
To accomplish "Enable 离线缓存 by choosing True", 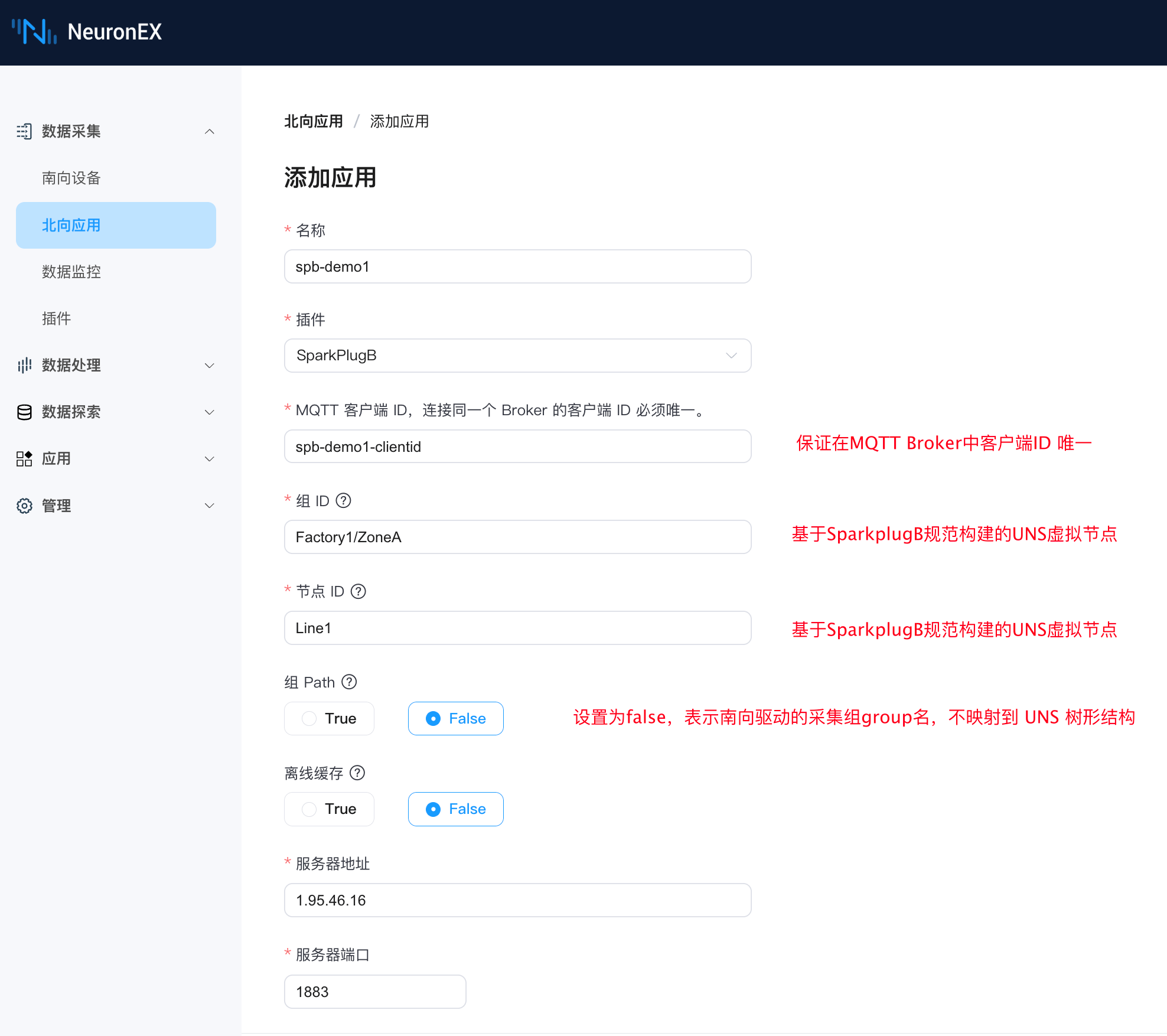I will (x=329, y=809).
